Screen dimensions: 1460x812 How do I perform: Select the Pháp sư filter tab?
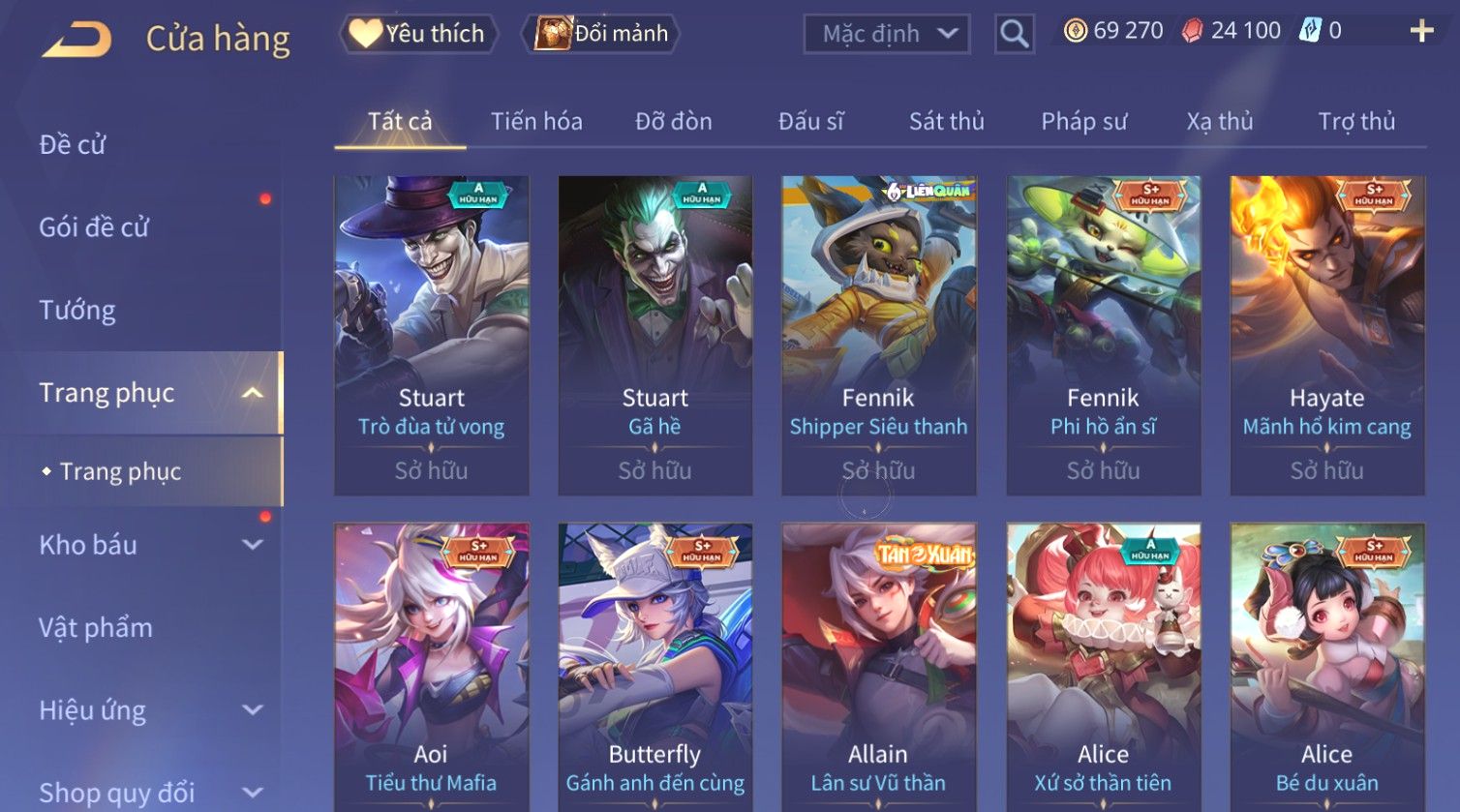click(x=1083, y=122)
